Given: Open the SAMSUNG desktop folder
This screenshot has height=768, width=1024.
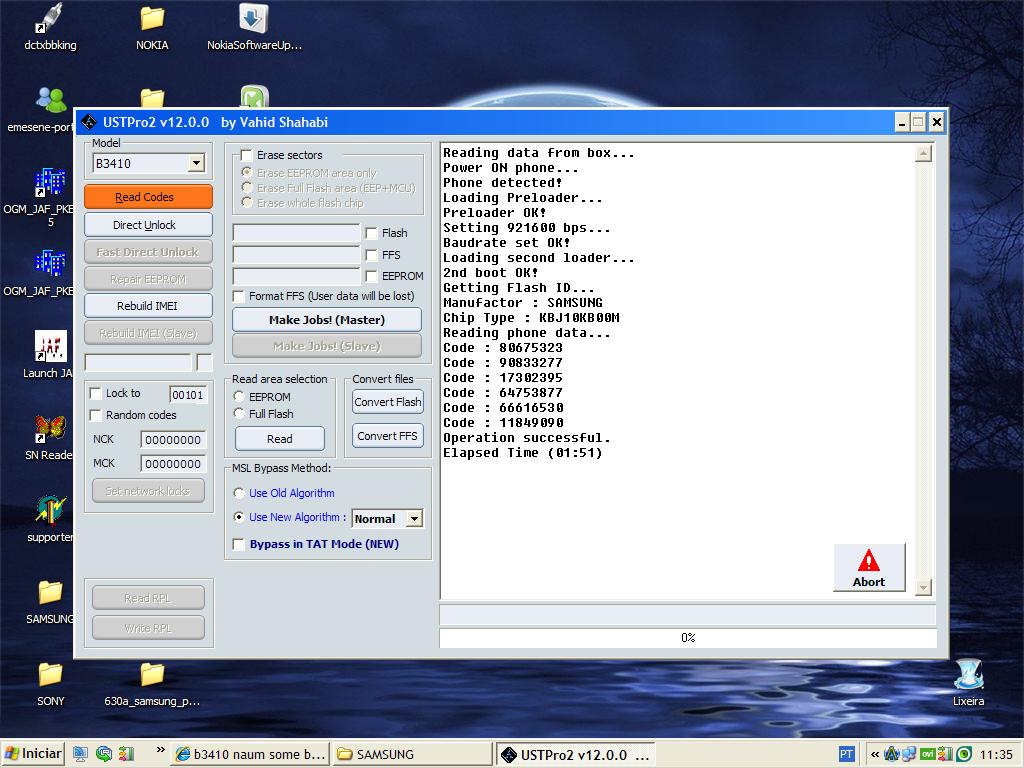Looking at the screenshot, I should tap(50, 601).
